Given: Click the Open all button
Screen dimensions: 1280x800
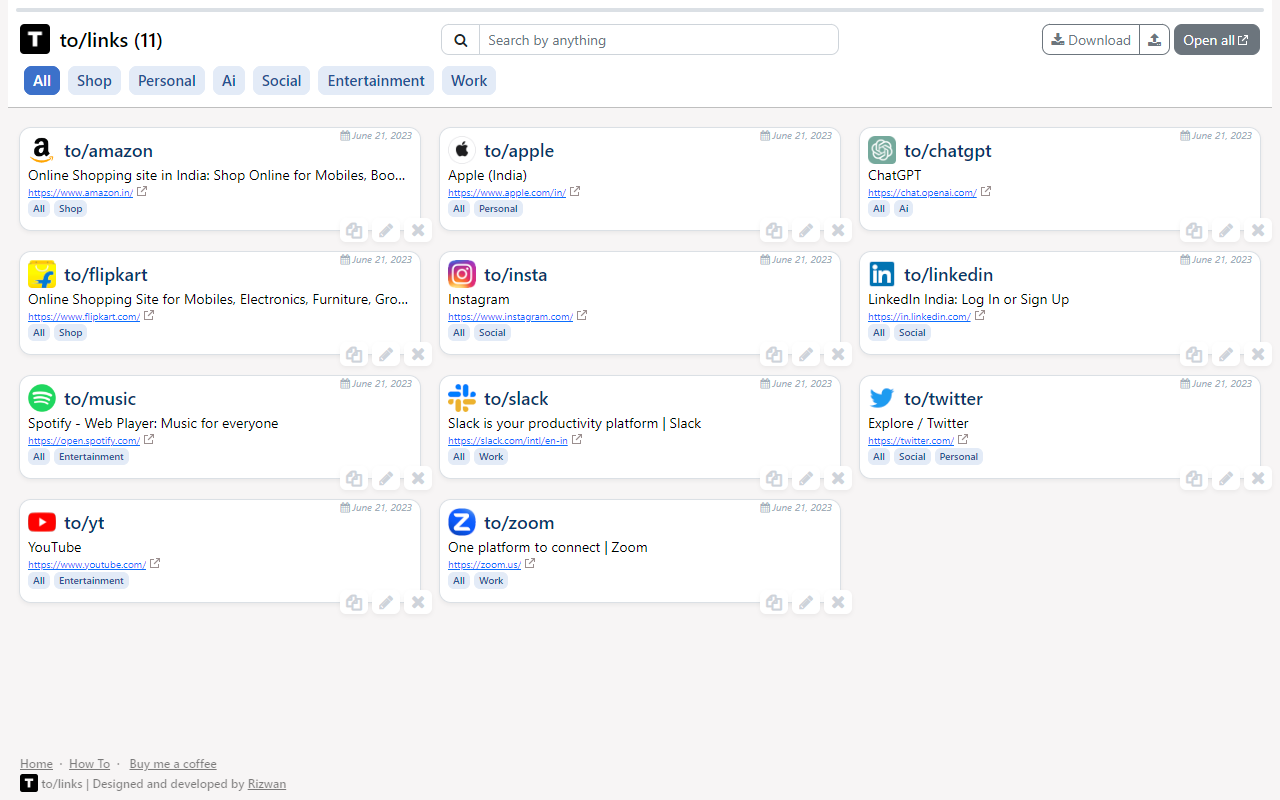Looking at the screenshot, I should tap(1216, 40).
